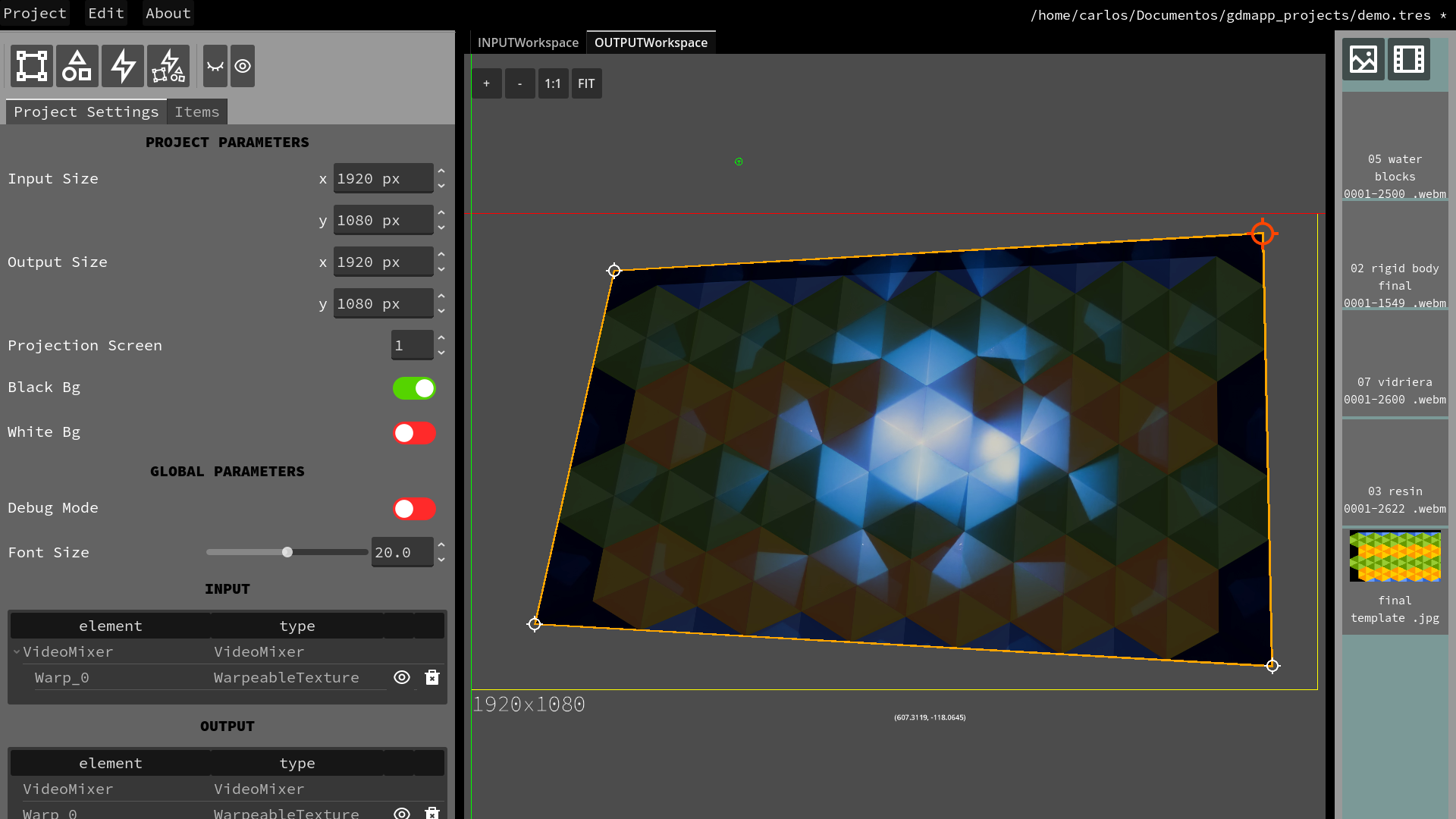Click the lightning bolt icon
The image size is (1456, 819).
pos(123,66)
